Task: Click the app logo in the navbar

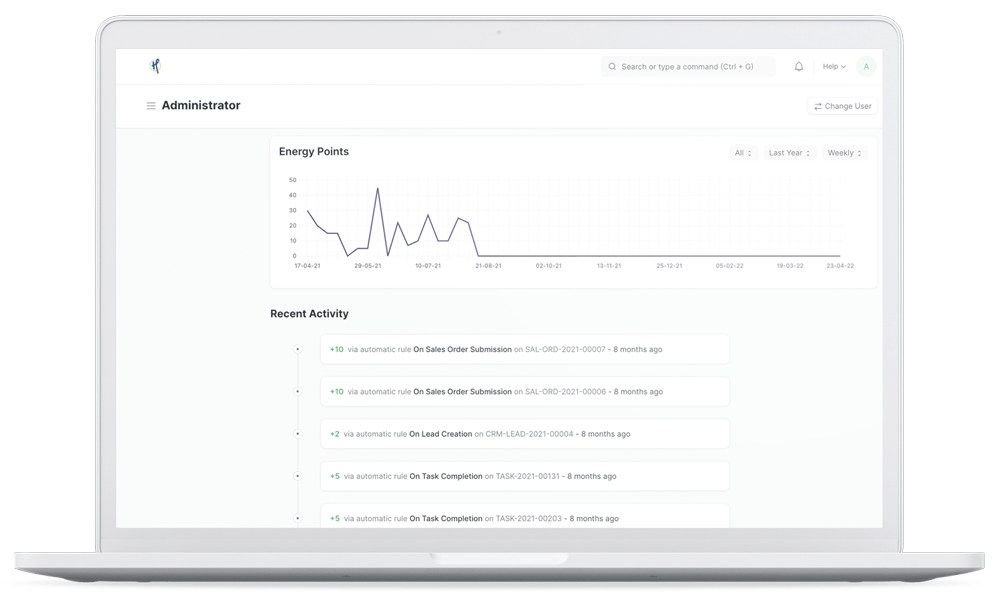Action: click(155, 66)
